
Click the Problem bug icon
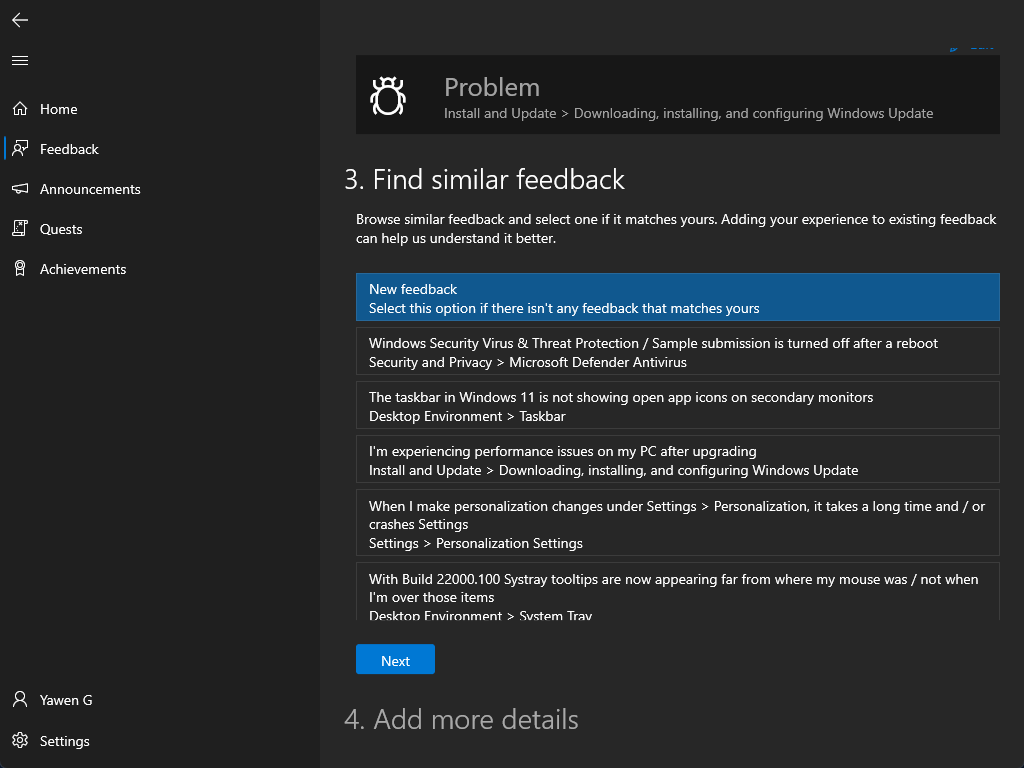[387, 96]
